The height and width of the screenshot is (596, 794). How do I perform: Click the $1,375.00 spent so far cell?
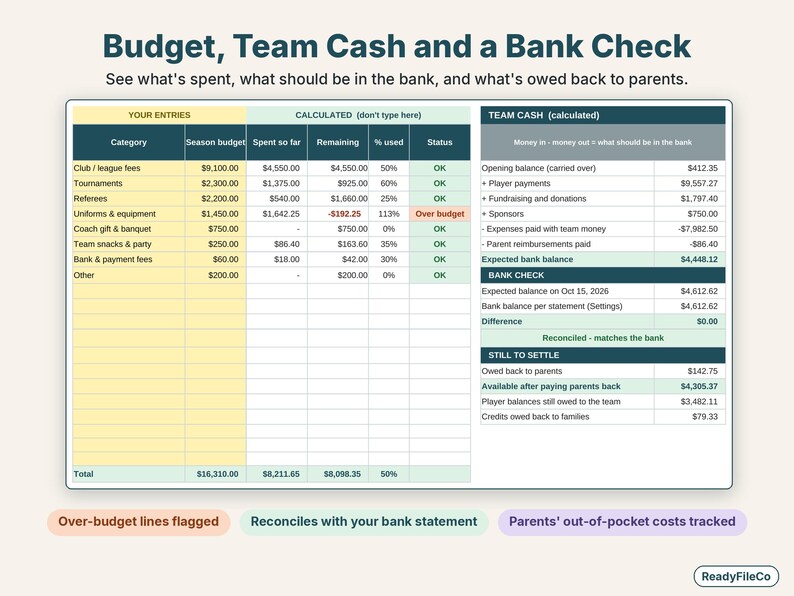point(277,183)
